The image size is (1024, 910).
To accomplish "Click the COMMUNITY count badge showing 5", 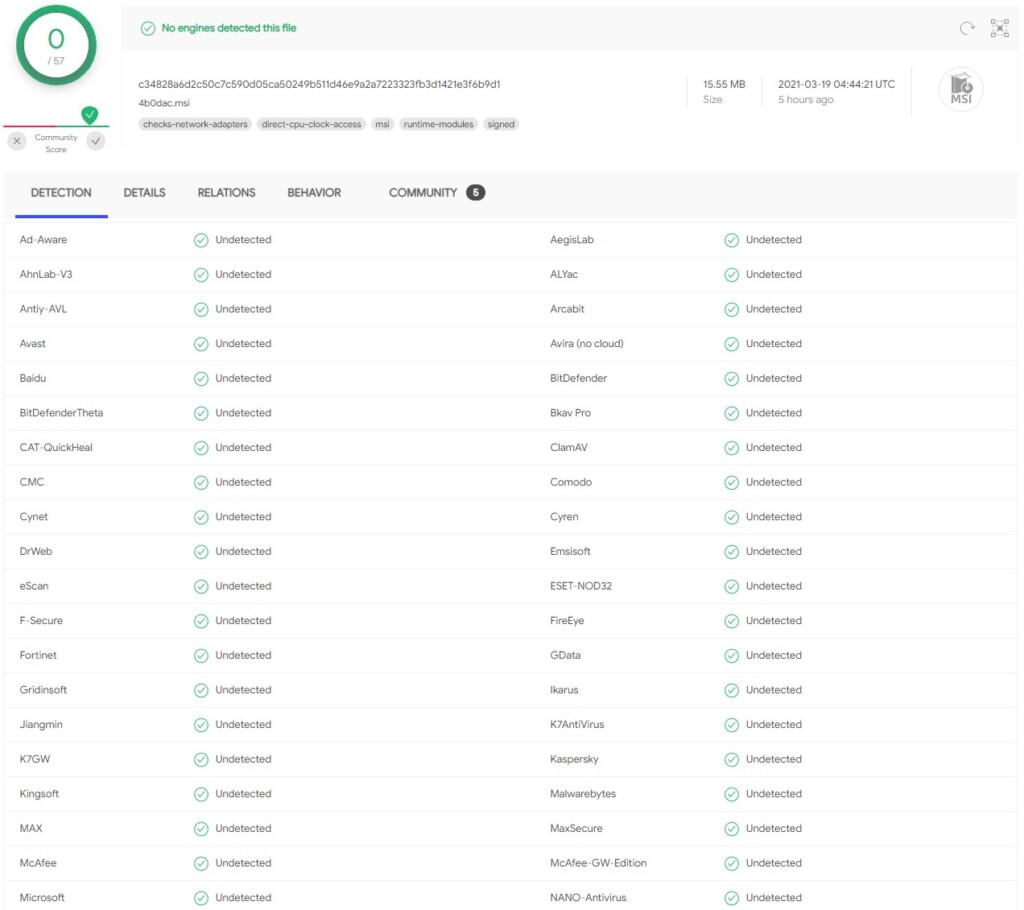I will pos(475,193).
